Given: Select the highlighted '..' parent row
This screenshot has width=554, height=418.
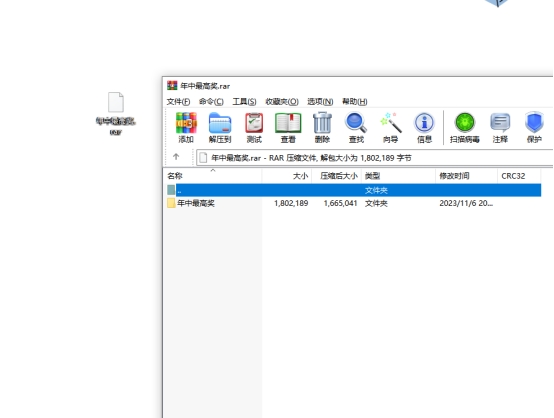Looking at the screenshot, I should click(354, 190).
